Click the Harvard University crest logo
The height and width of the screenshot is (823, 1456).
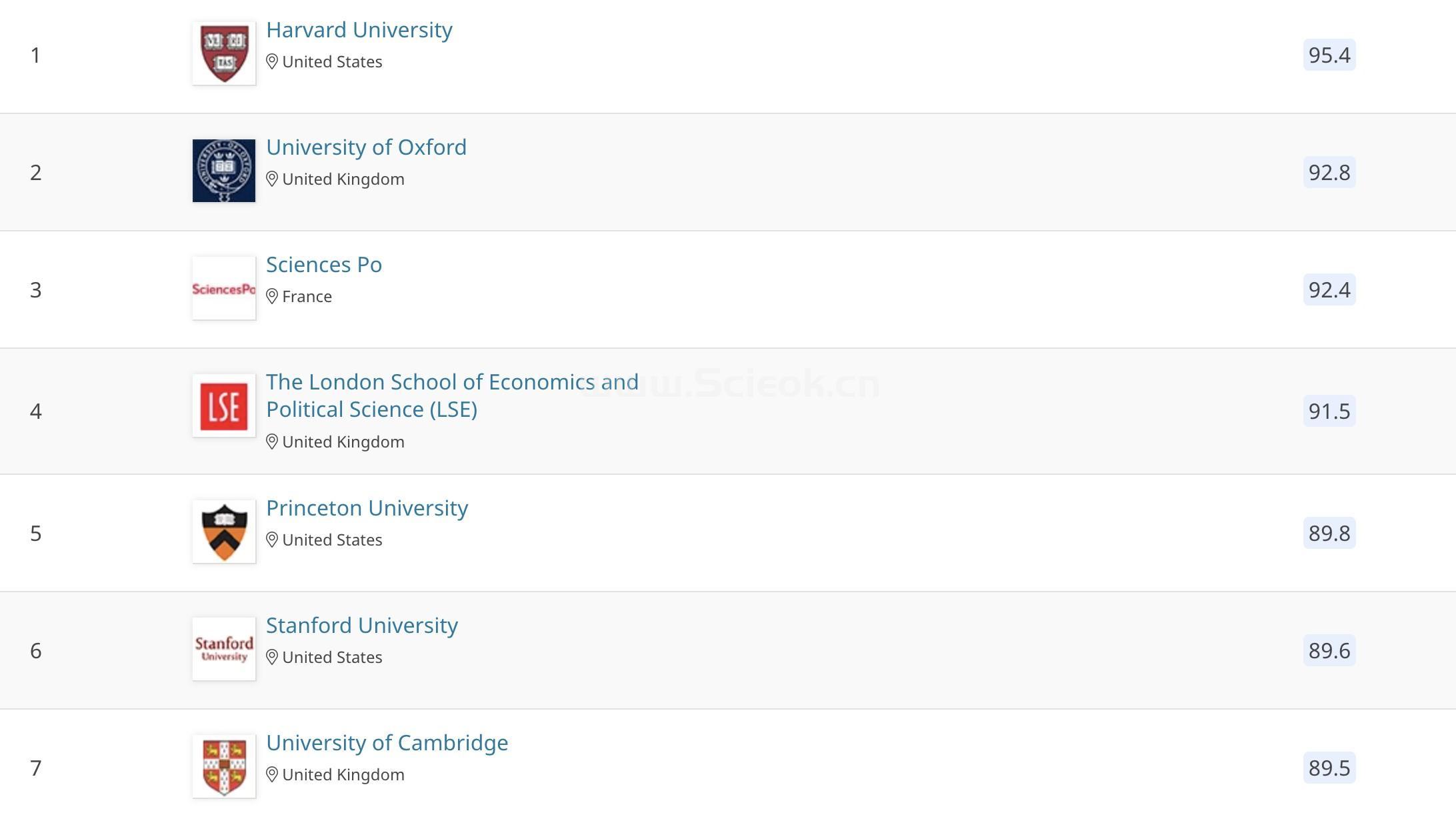(x=224, y=53)
